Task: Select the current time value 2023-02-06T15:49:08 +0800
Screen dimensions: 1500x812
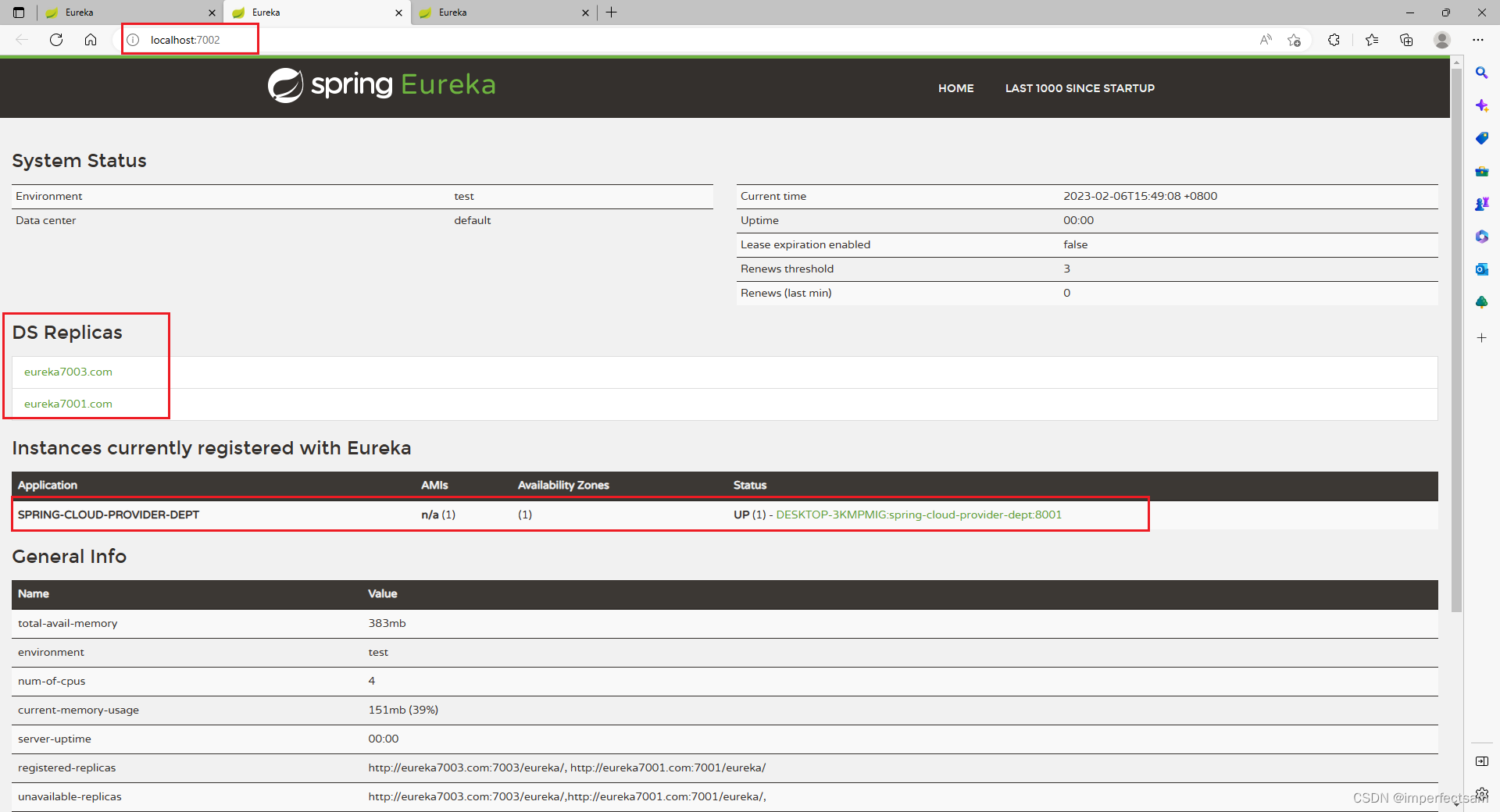Action: coord(1140,196)
